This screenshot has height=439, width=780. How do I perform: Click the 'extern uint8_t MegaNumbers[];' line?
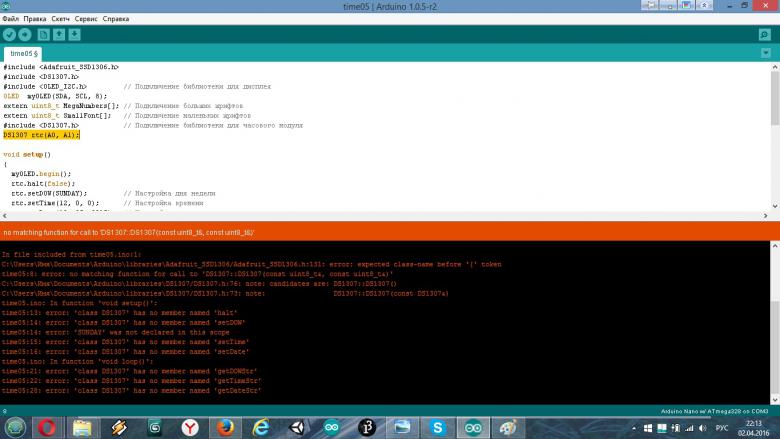61,106
